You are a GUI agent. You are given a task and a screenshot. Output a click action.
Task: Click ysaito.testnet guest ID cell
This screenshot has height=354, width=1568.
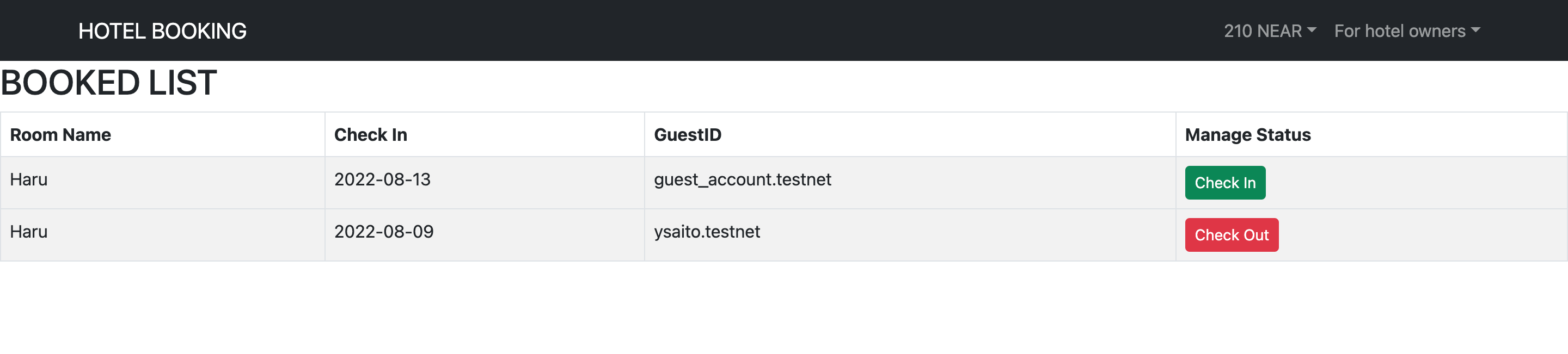pos(910,235)
